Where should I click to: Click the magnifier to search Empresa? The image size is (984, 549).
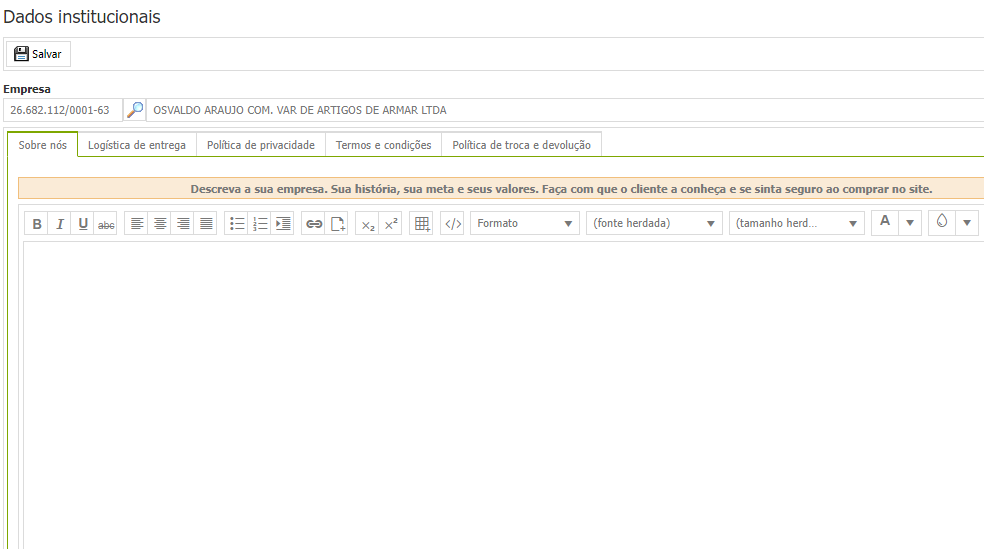click(x=135, y=110)
